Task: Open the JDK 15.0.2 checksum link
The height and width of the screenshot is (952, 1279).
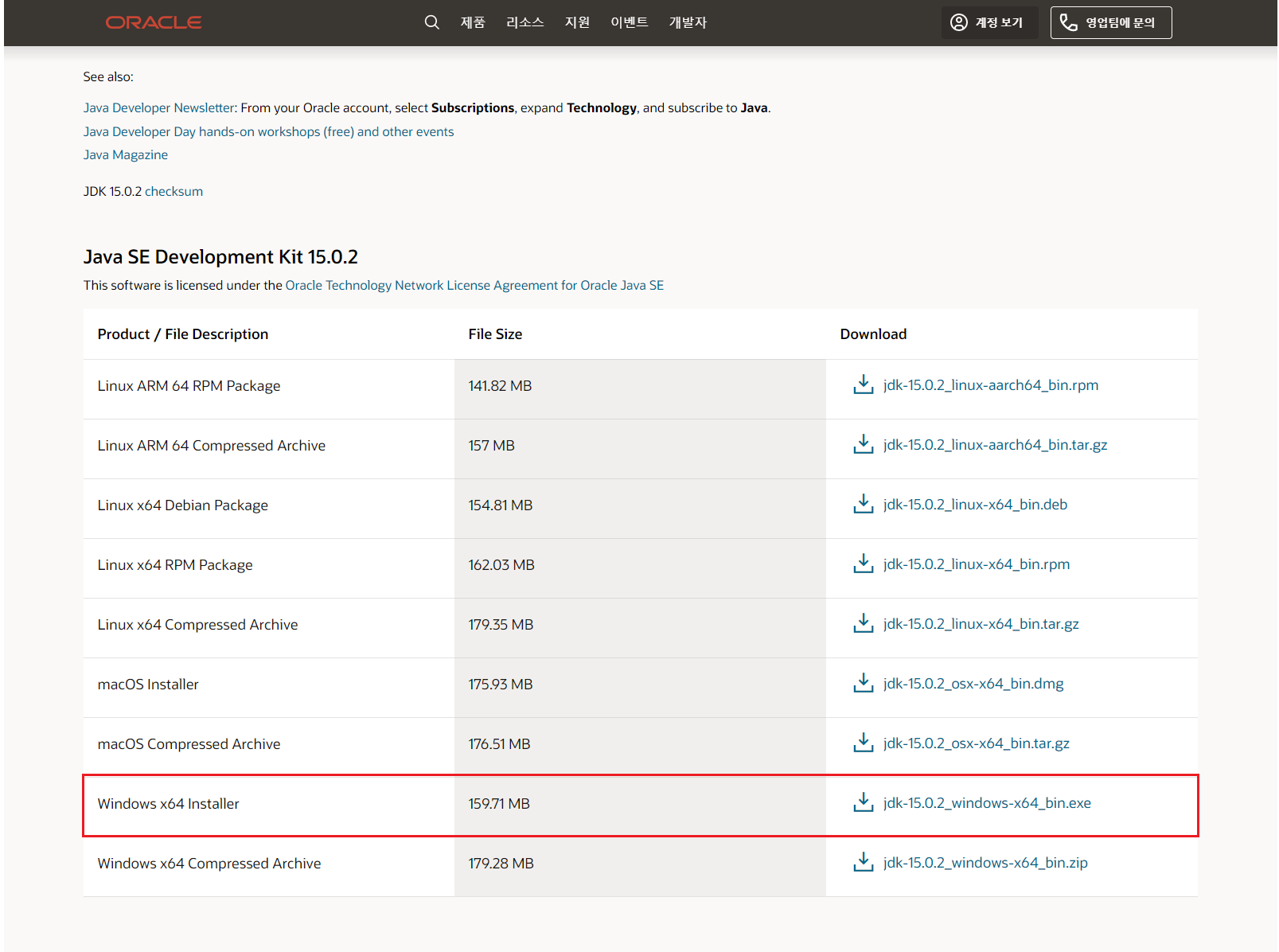Action: tap(174, 191)
